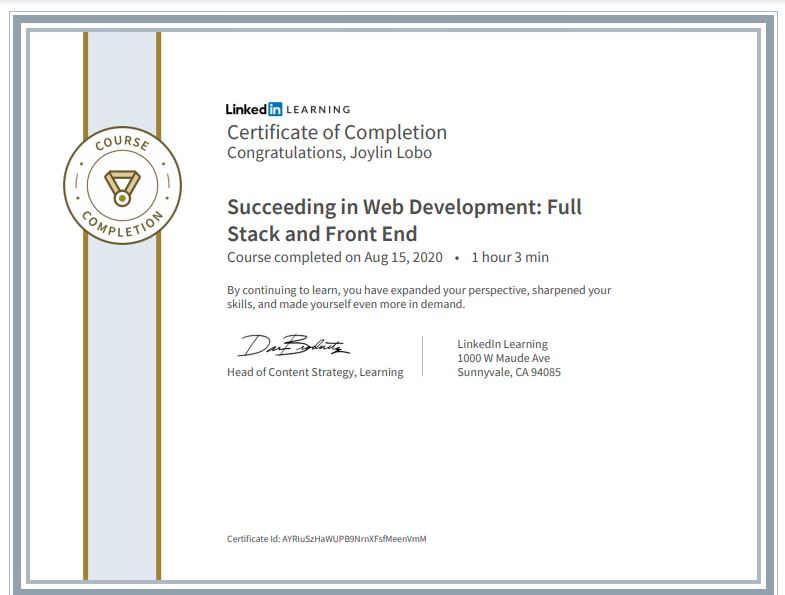Image resolution: width=785 pixels, height=595 pixels.
Task: Select the text 'Congratulations, Joylin Lobo'
Action: click(329, 153)
